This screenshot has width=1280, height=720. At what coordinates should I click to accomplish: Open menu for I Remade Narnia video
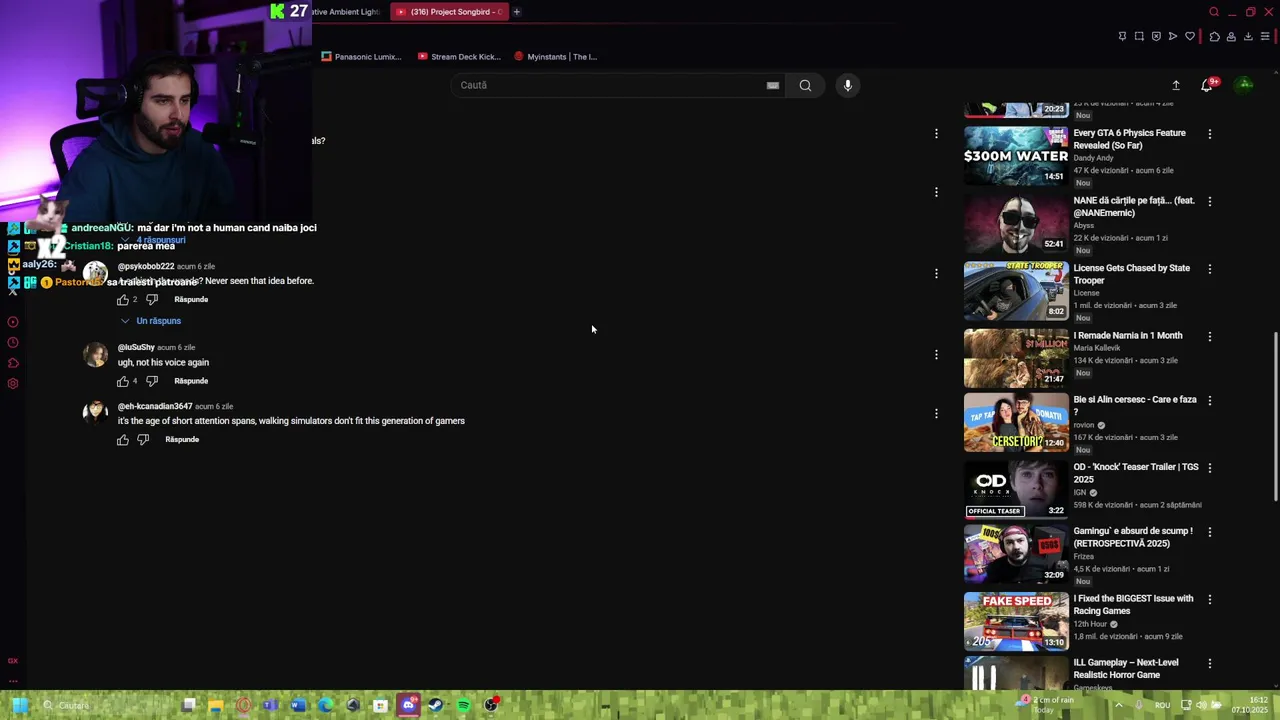pyautogui.click(x=1209, y=337)
